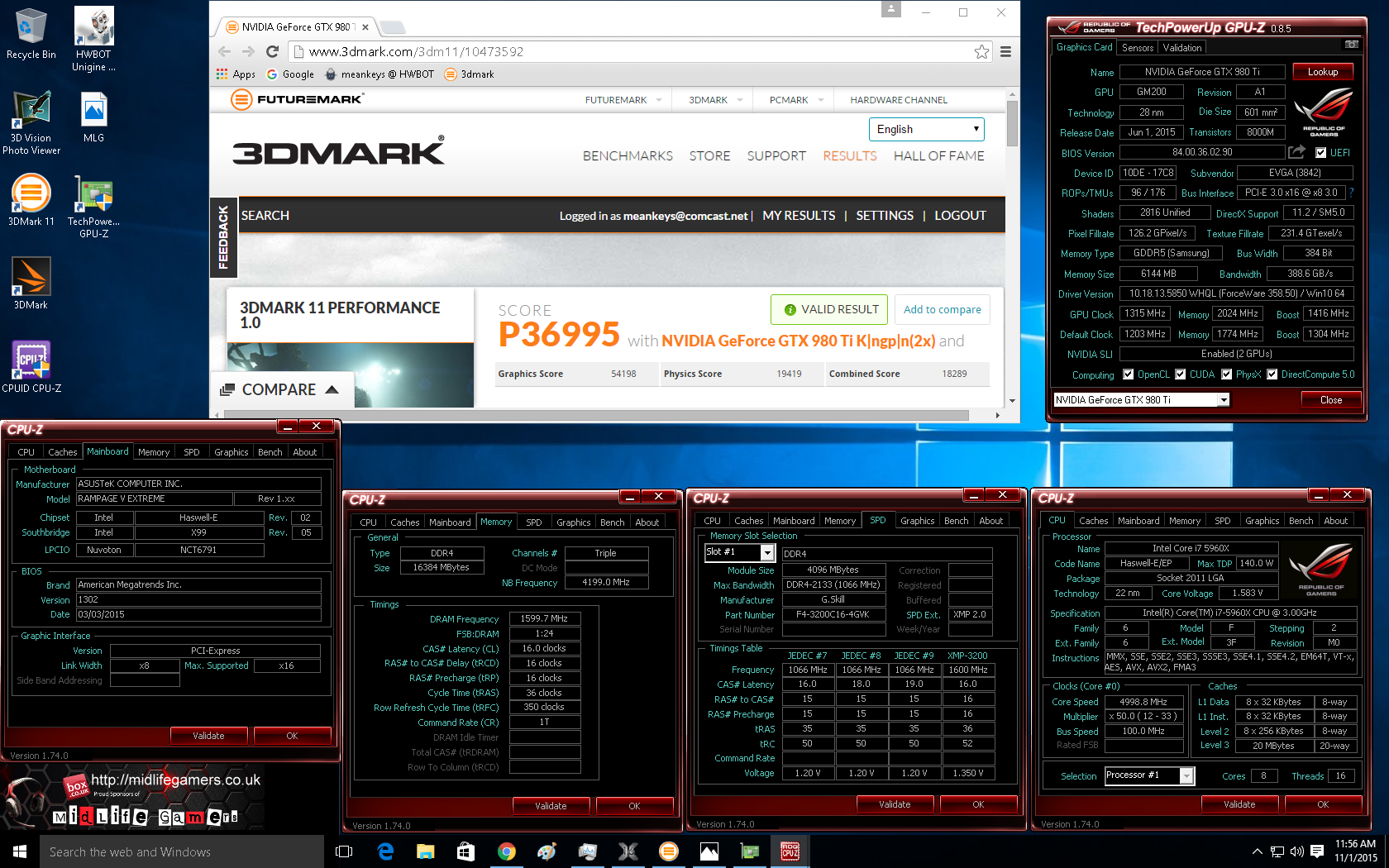Image resolution: width=1389 pixels, height=868 pixels.
Task: Open the Windows Store taskbar icon
Action: (465, 851)
